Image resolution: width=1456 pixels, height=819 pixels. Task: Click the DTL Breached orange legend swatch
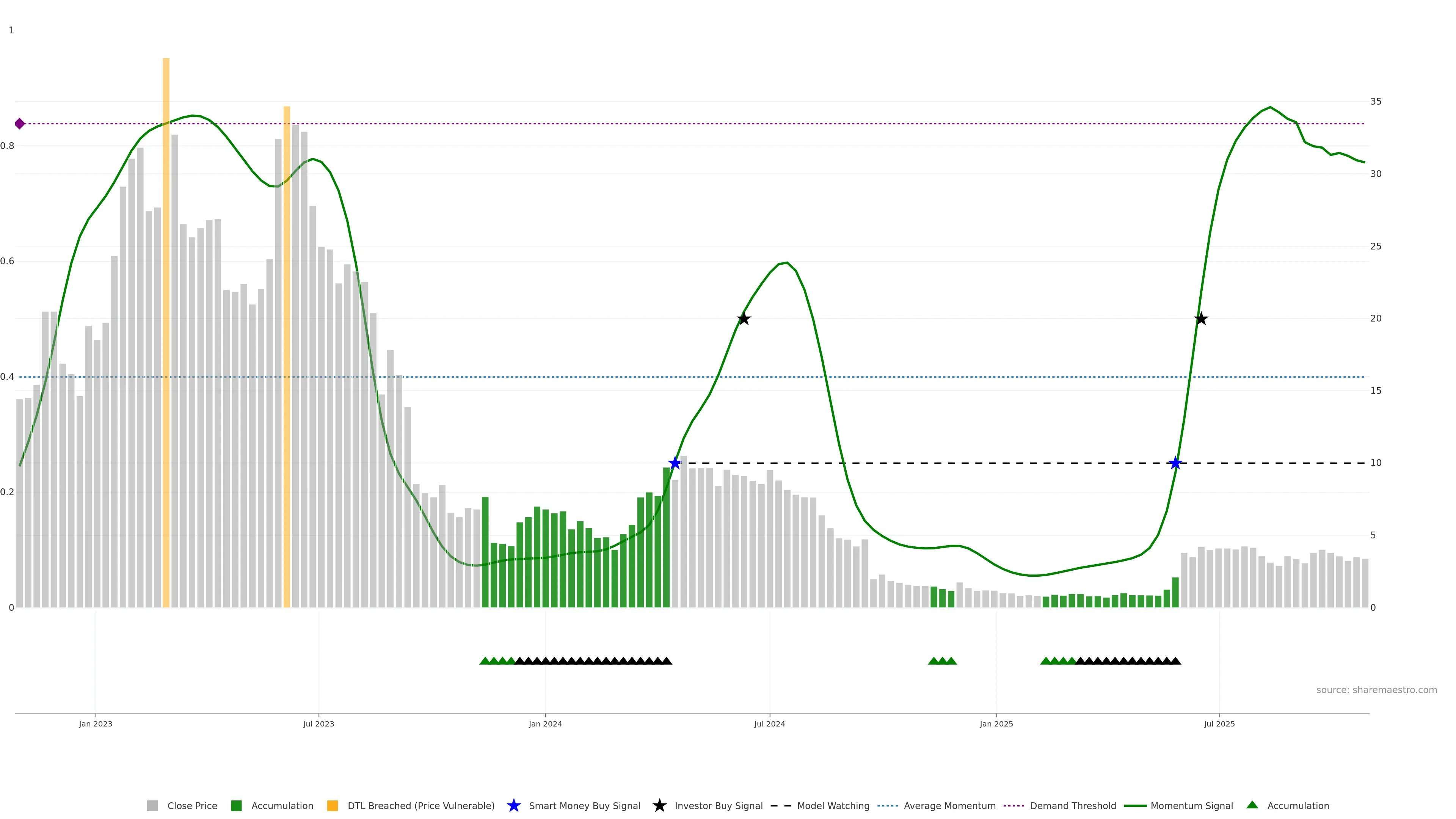(x=333, y=806)
